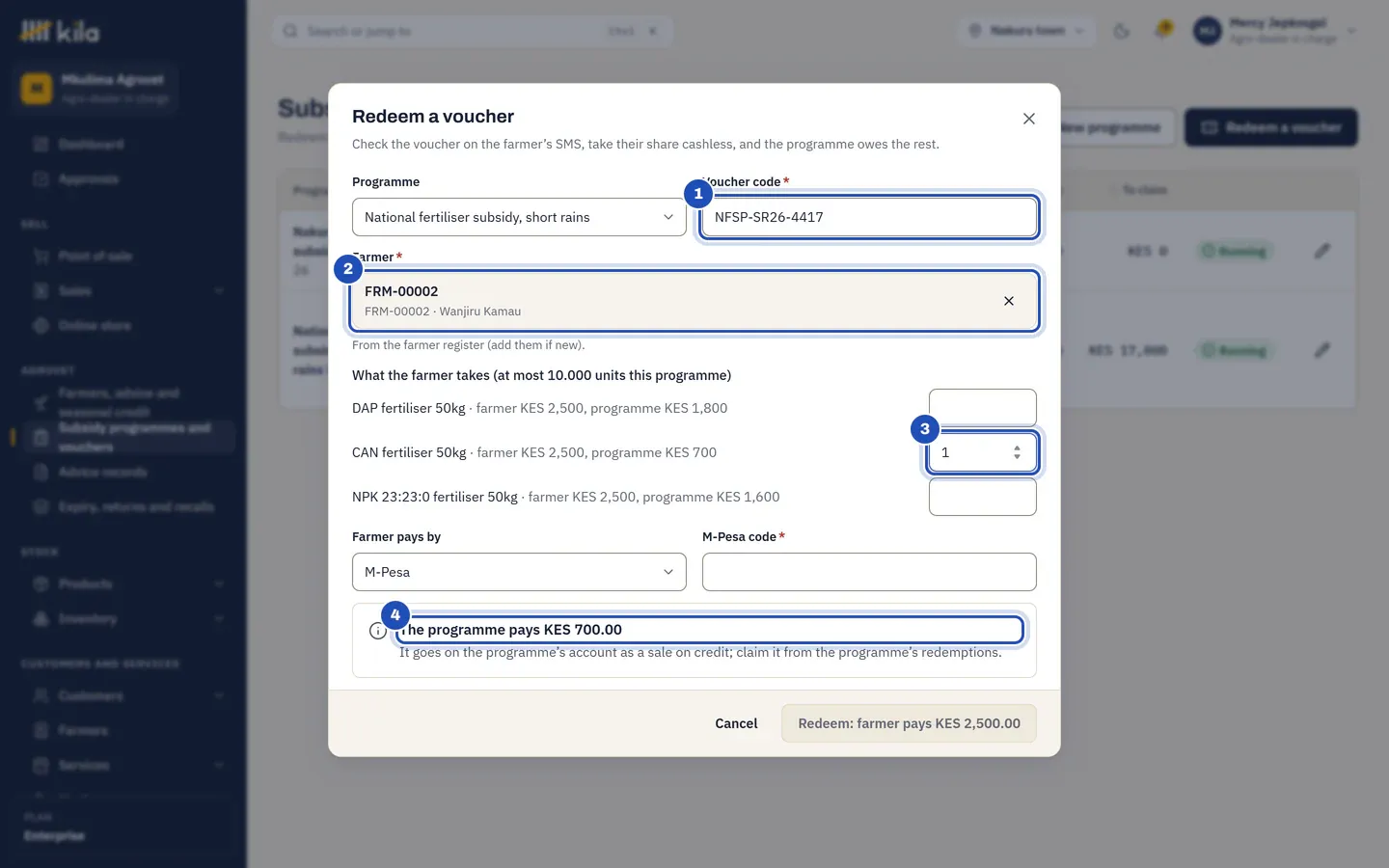Click the KES 17,000 row's edit pencil

tap(1322, 350)
